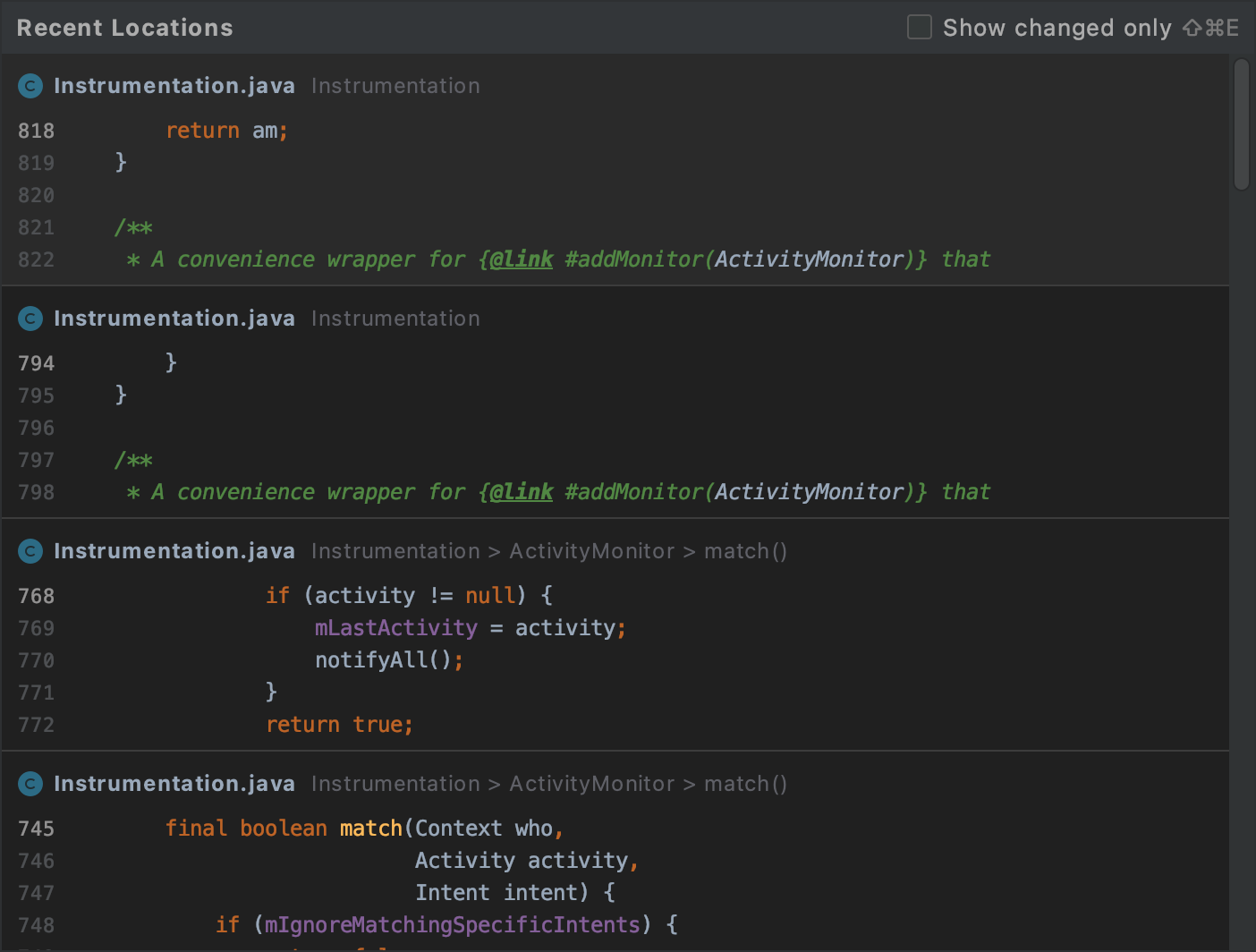
Task: Click the closing brace on line 771
Action: 271,692
